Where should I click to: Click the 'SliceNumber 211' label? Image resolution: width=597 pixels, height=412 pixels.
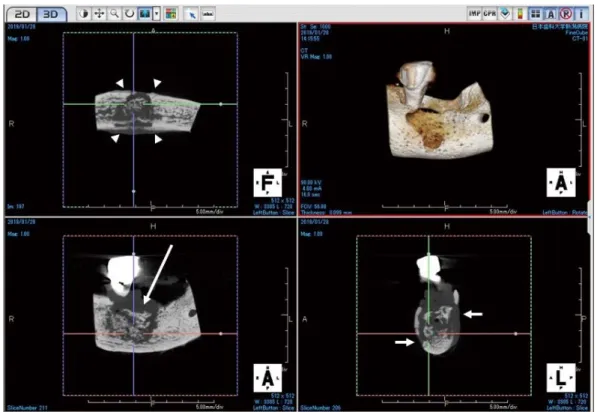[x=27, y=408]
